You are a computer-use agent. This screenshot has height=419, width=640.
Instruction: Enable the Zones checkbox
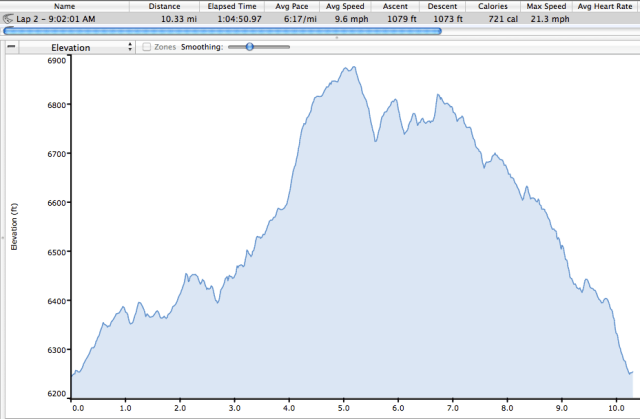[147, 47]
